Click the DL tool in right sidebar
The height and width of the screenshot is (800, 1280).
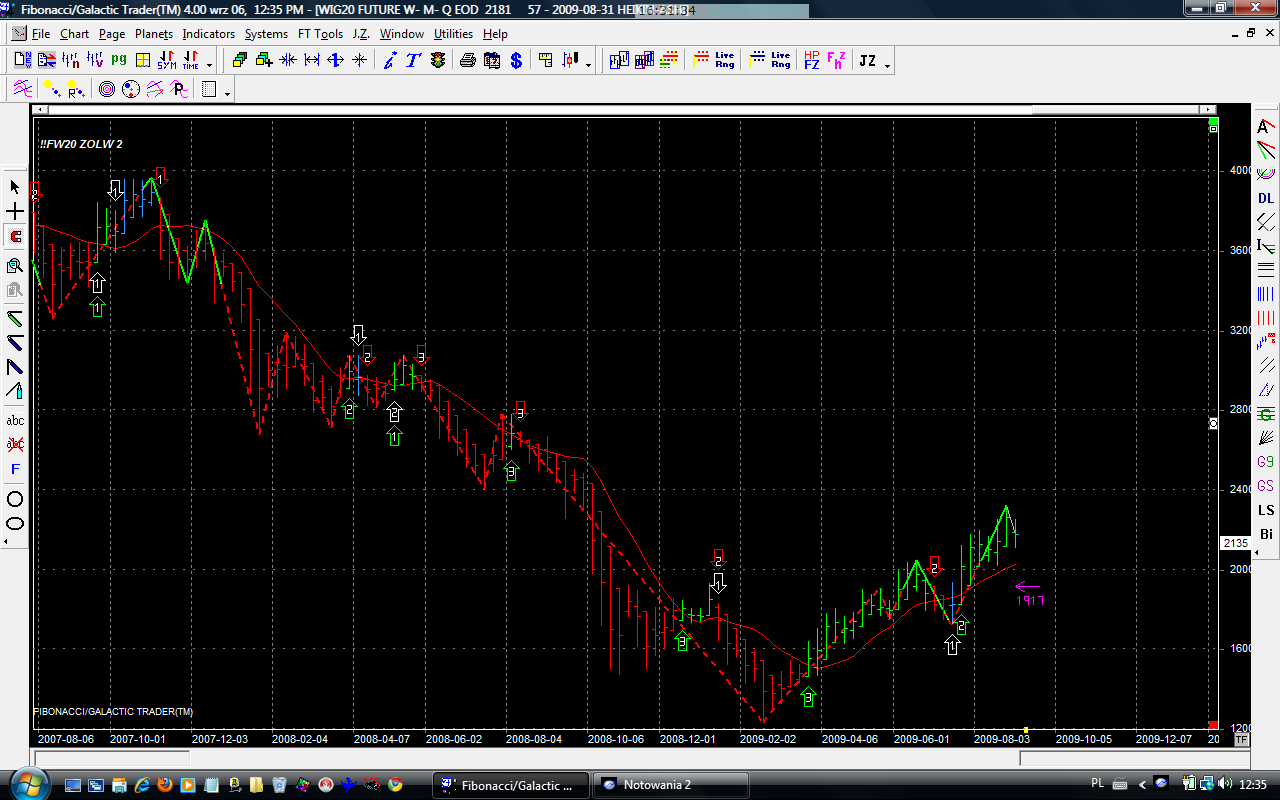click(1266, 198)
